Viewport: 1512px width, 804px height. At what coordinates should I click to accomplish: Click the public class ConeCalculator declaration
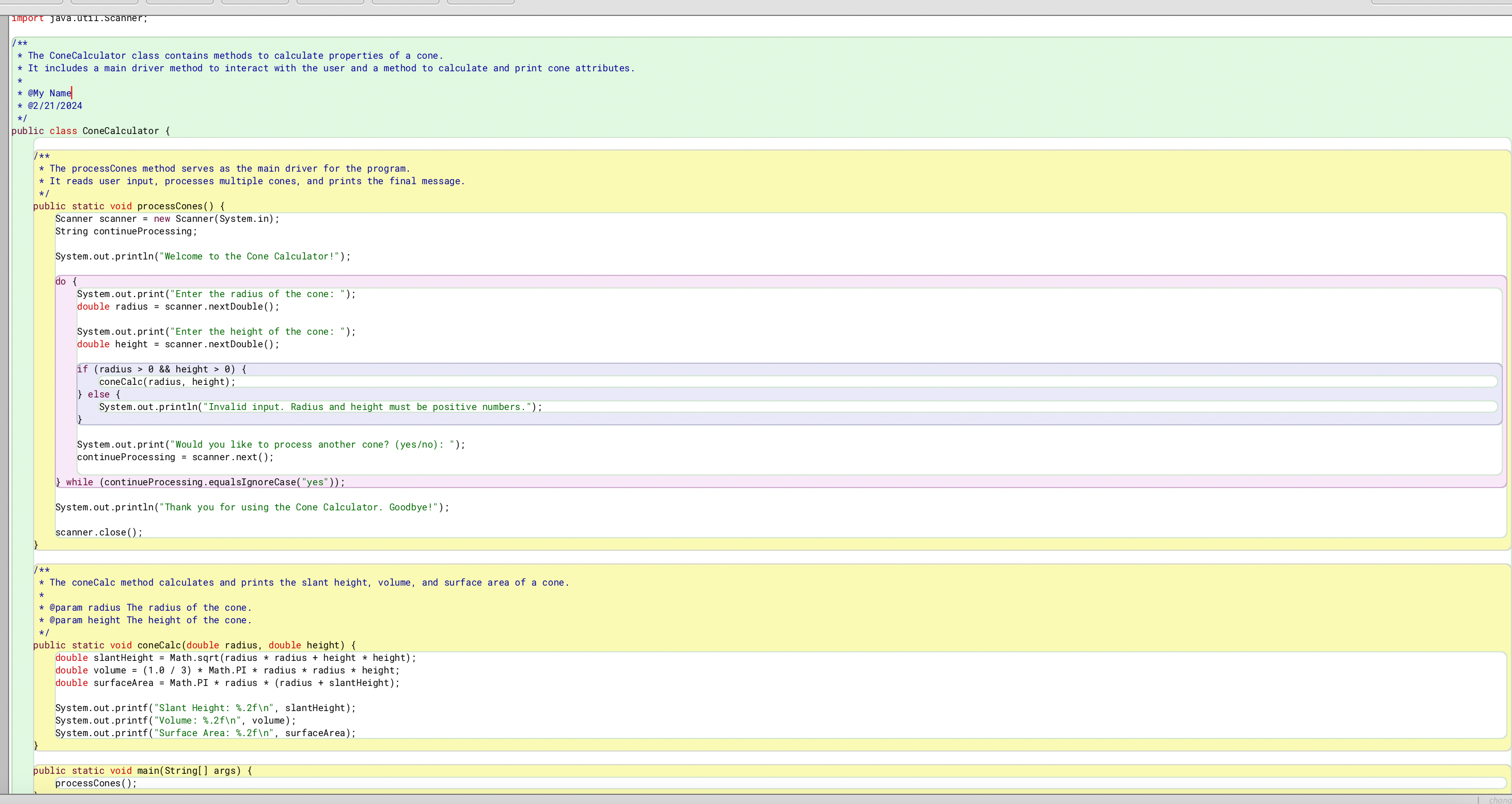click(x=91, y=130)
